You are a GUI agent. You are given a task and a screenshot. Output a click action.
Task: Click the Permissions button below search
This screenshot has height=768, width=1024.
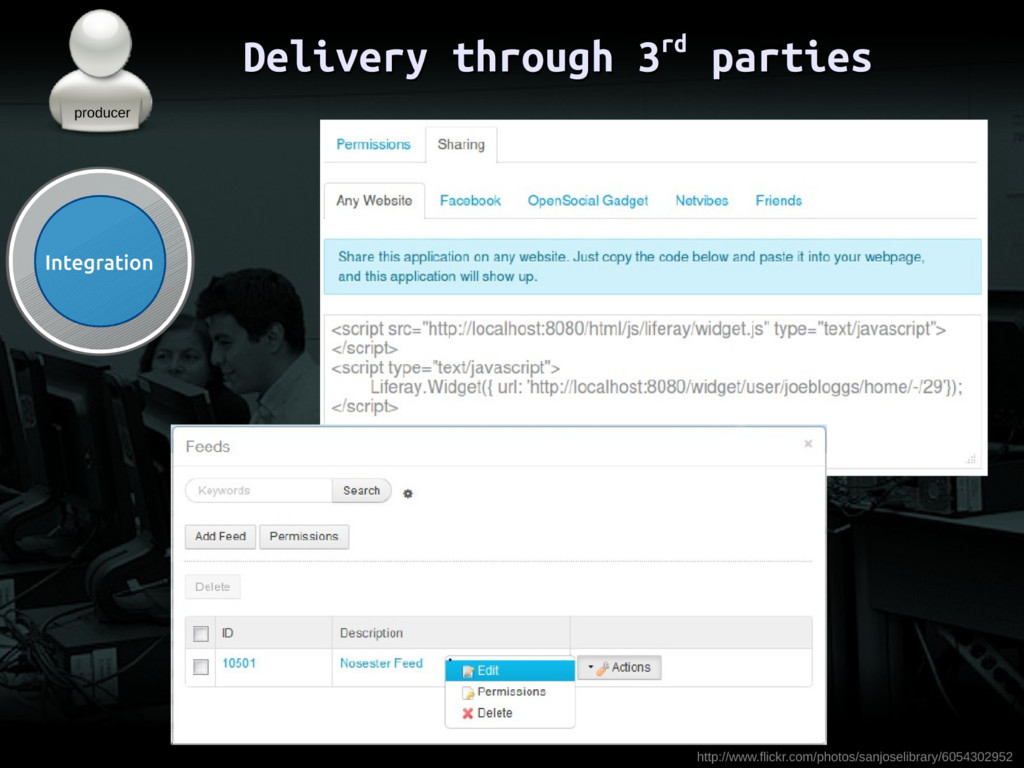pos(304,536)
